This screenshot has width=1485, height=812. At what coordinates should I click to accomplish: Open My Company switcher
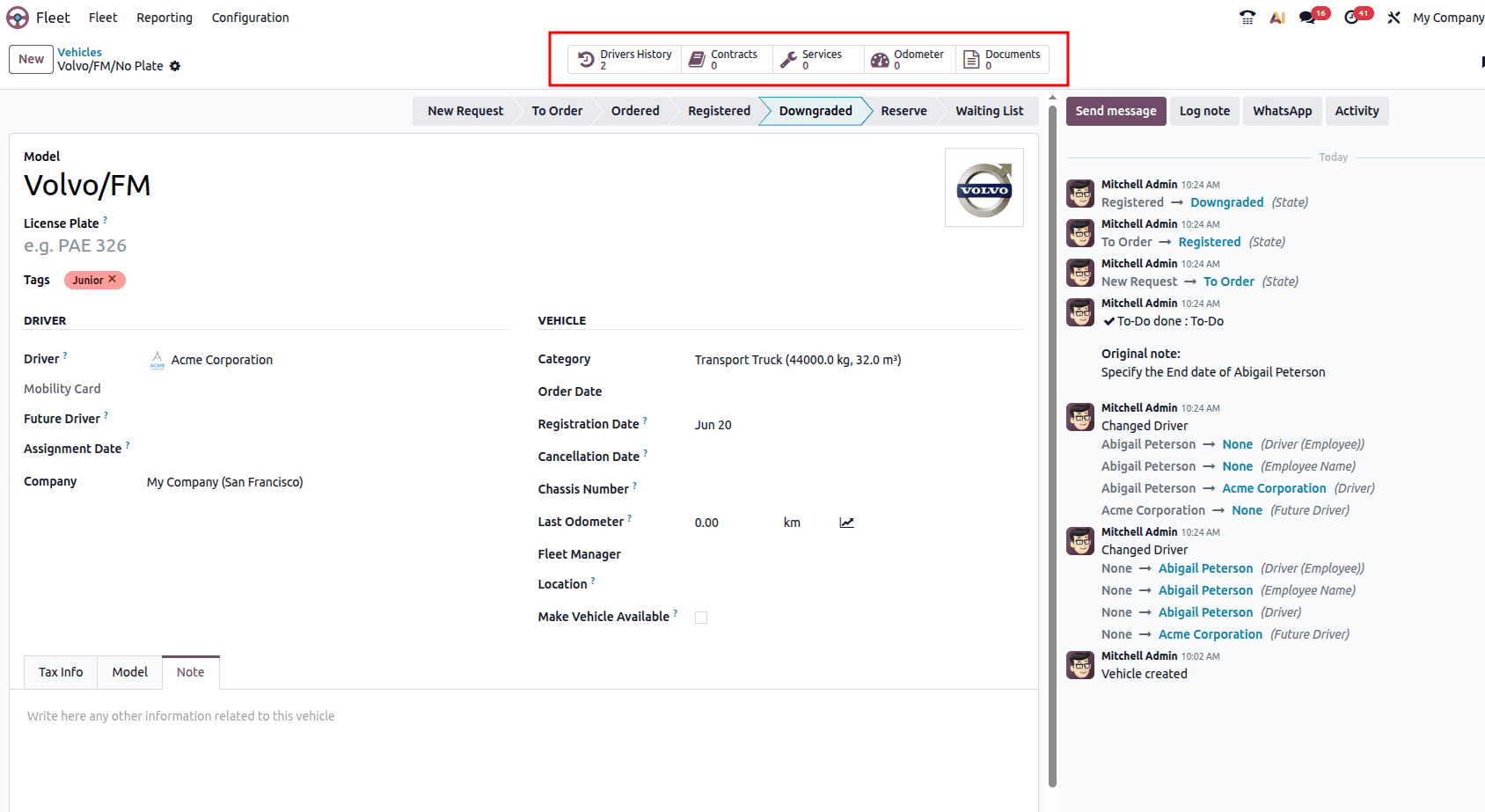tap(1448, 18)
